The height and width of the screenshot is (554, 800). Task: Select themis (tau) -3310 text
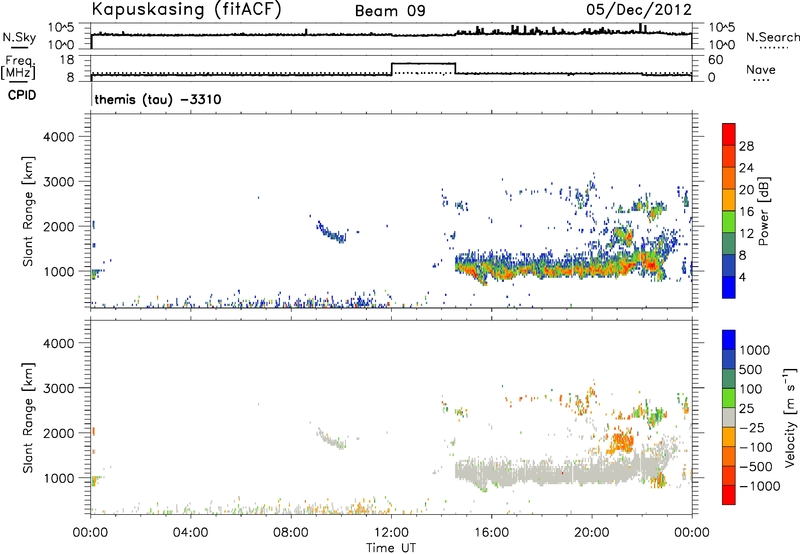click(158, 99)
